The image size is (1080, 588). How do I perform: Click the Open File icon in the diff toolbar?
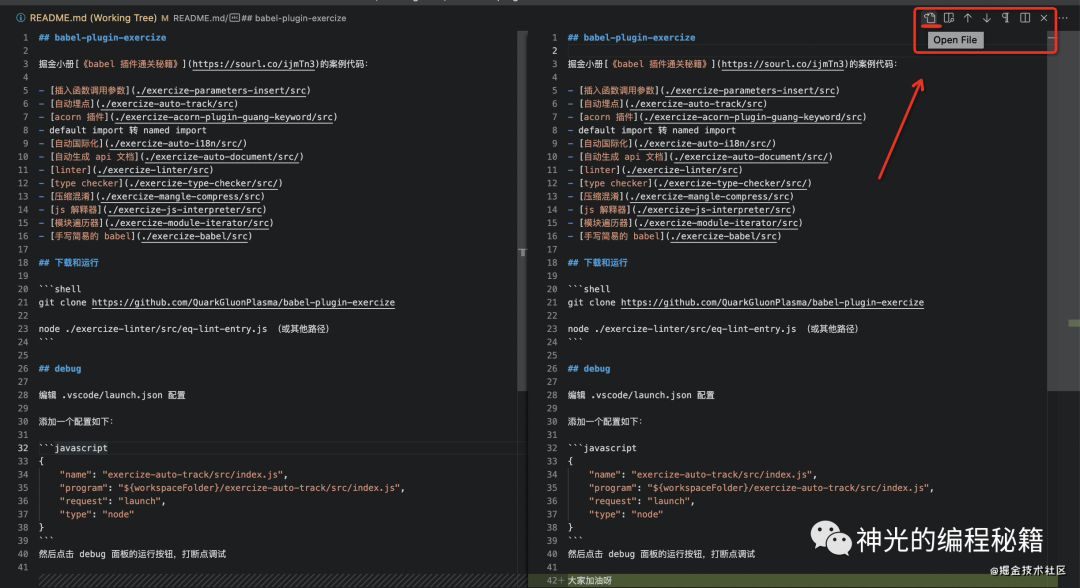pyautogui.click(x=930, y=18)
